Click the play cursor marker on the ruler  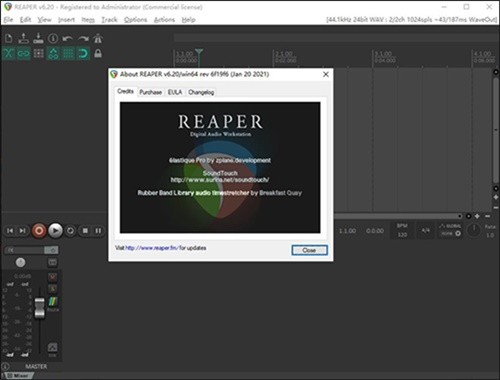(x=199, y=53)
